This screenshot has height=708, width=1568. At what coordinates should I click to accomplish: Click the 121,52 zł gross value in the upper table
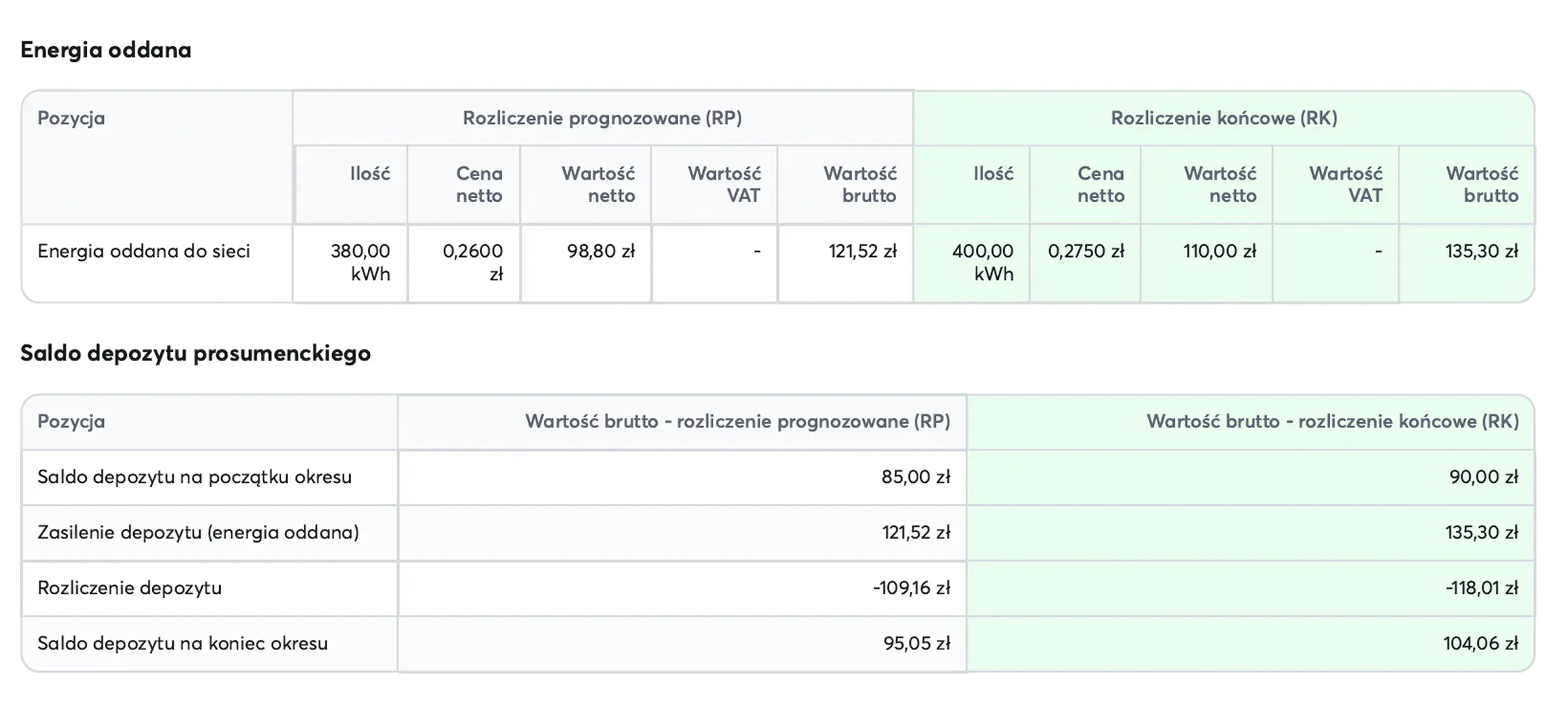(x=862, y=251)
